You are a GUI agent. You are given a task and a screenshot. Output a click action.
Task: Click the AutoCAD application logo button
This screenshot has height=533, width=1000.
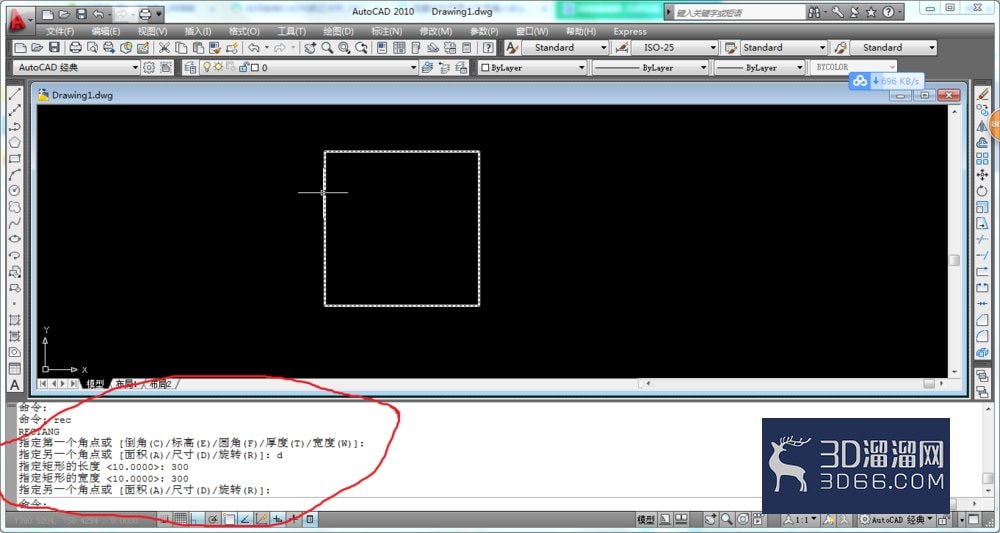pyautogui.click(x=20, y=19)
